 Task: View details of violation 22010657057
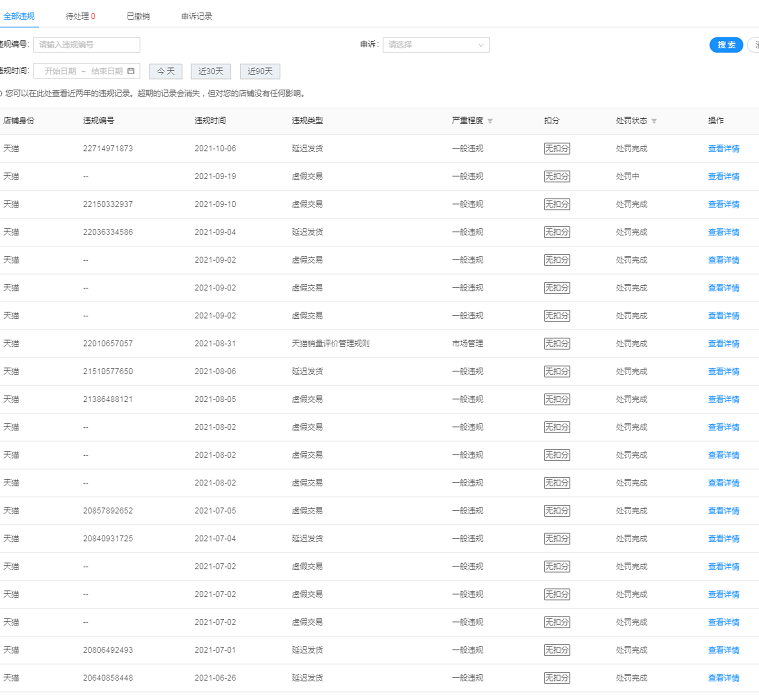pyautogui.click(x=724, y=344)
